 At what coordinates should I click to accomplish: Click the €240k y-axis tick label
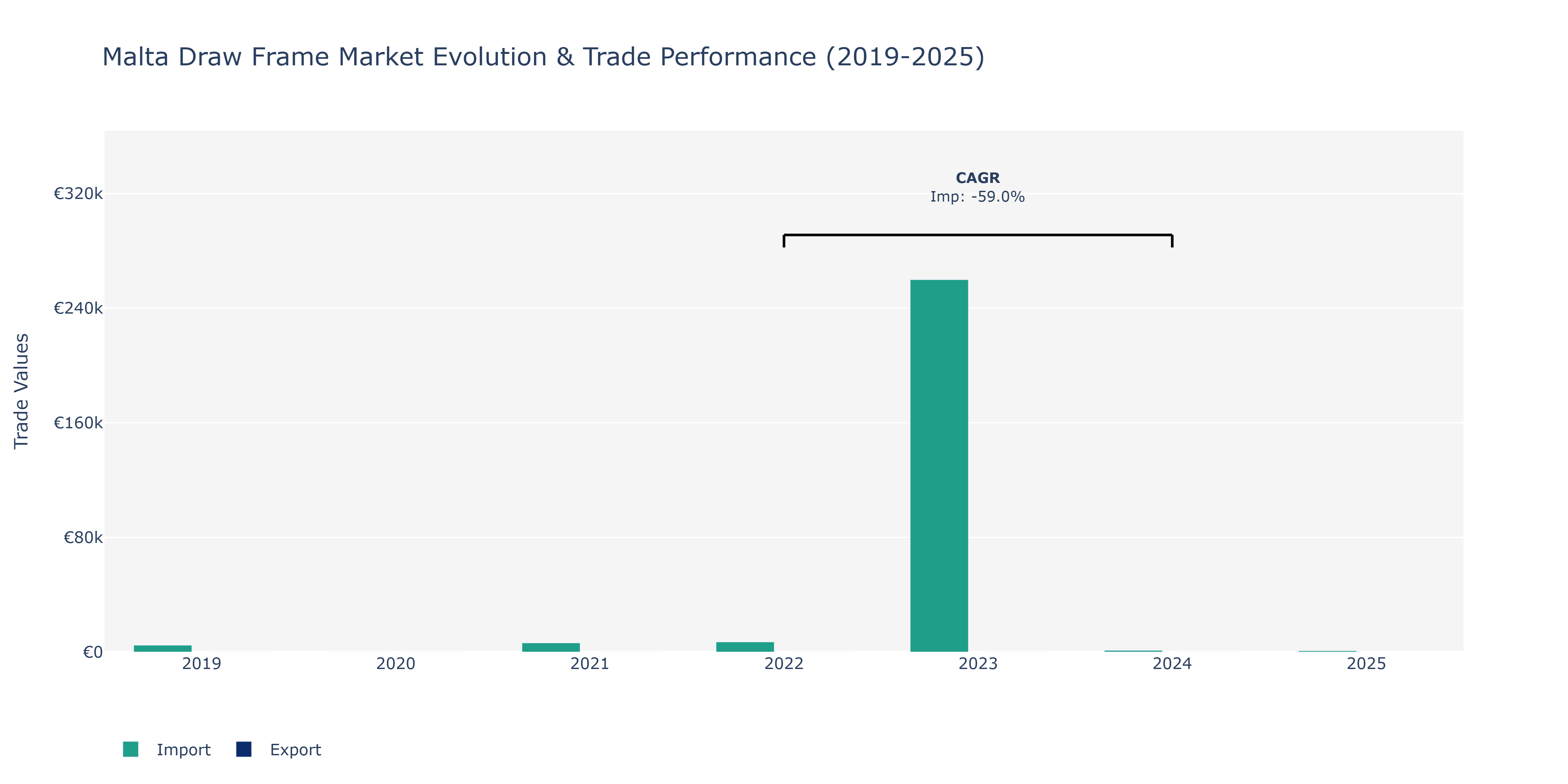coord(78,308)
